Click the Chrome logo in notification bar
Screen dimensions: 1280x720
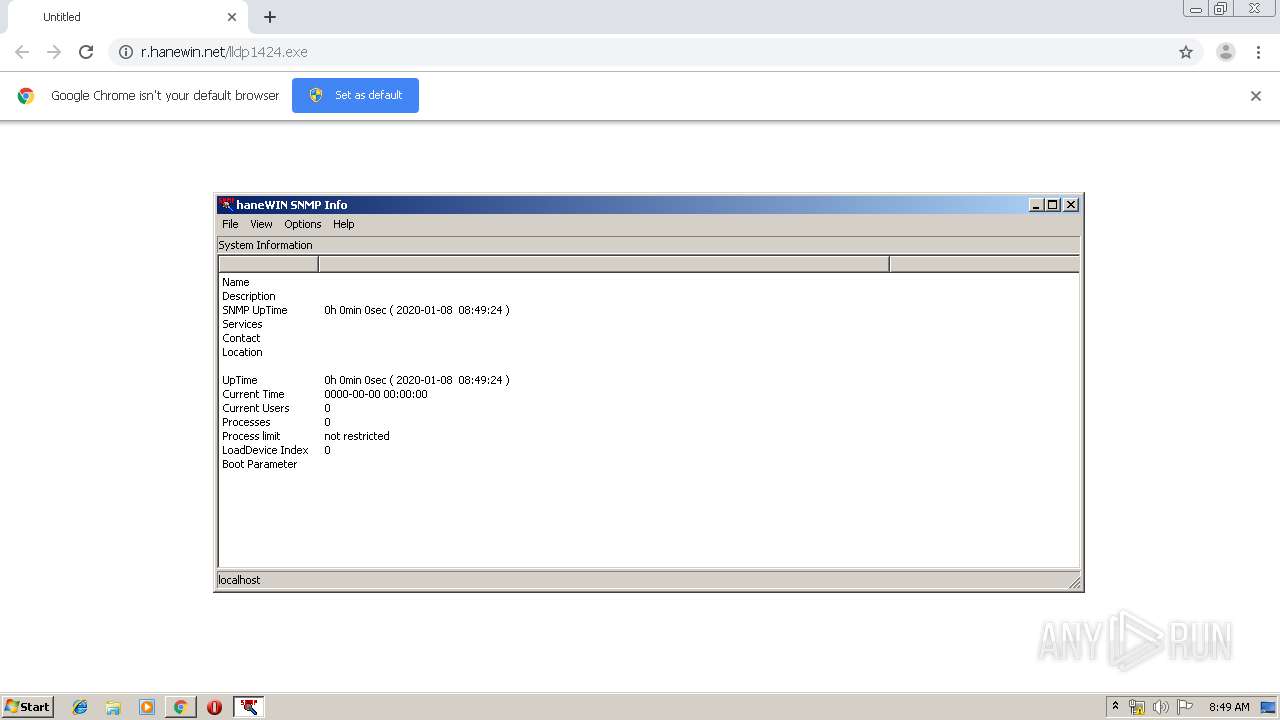(x=26, y=96)
